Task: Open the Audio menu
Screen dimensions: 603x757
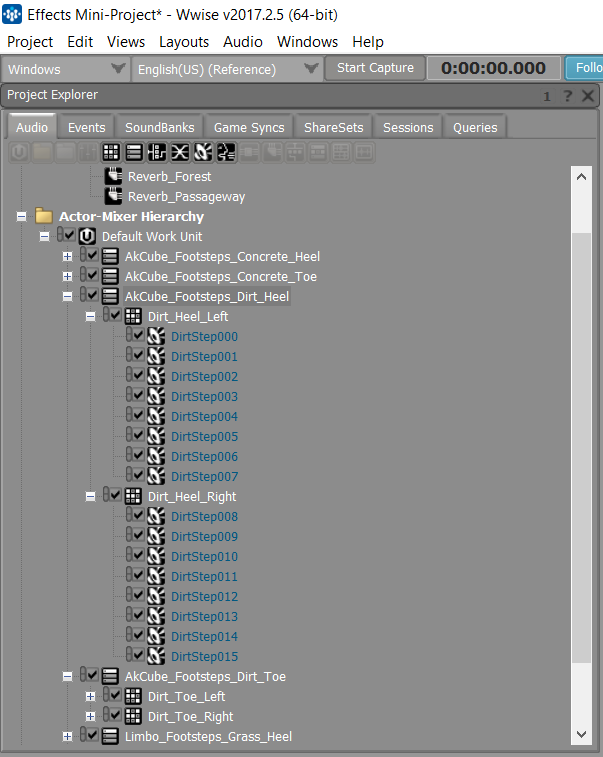Action: 243,42
